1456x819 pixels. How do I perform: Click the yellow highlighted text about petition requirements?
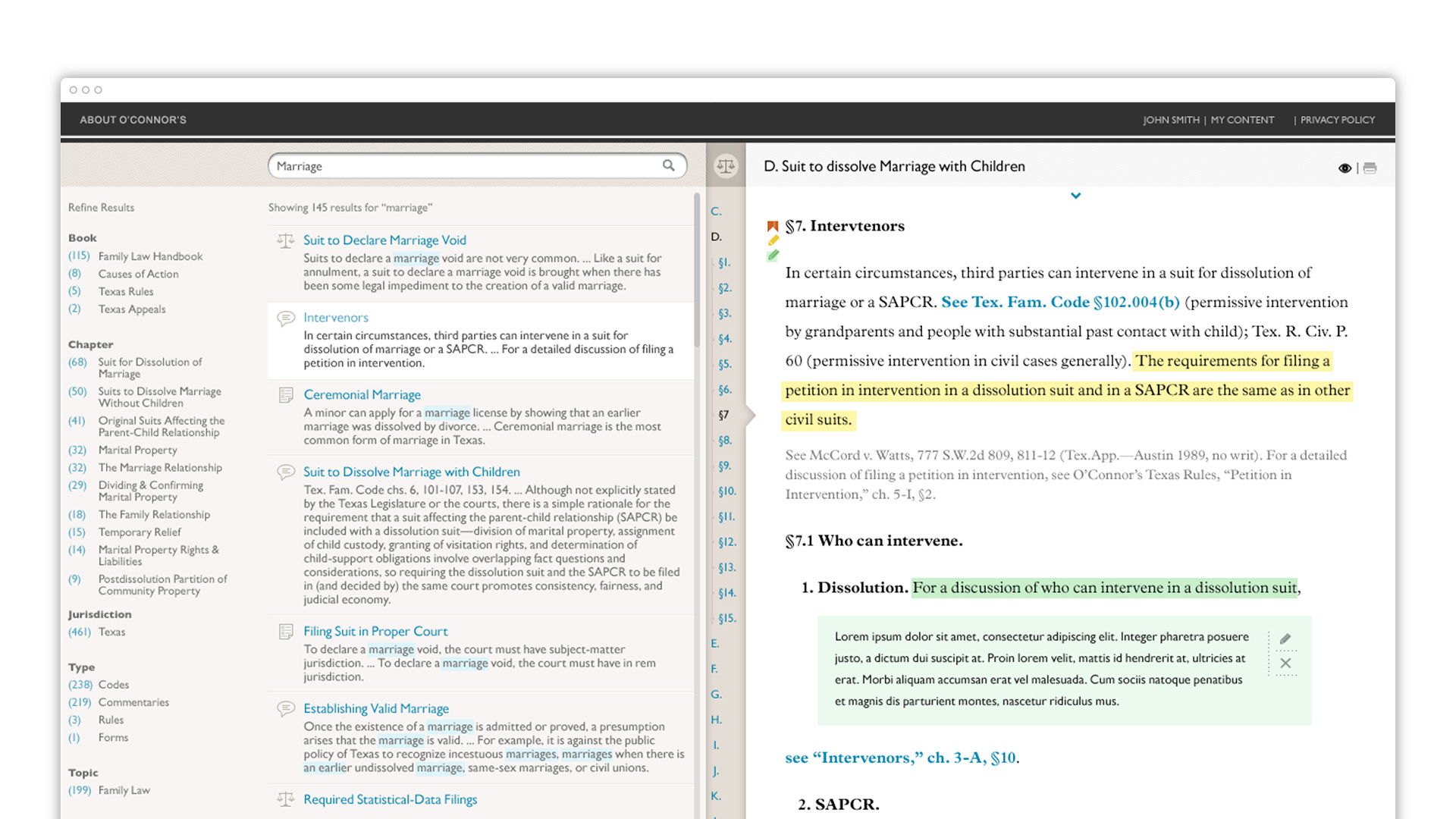1067,390
